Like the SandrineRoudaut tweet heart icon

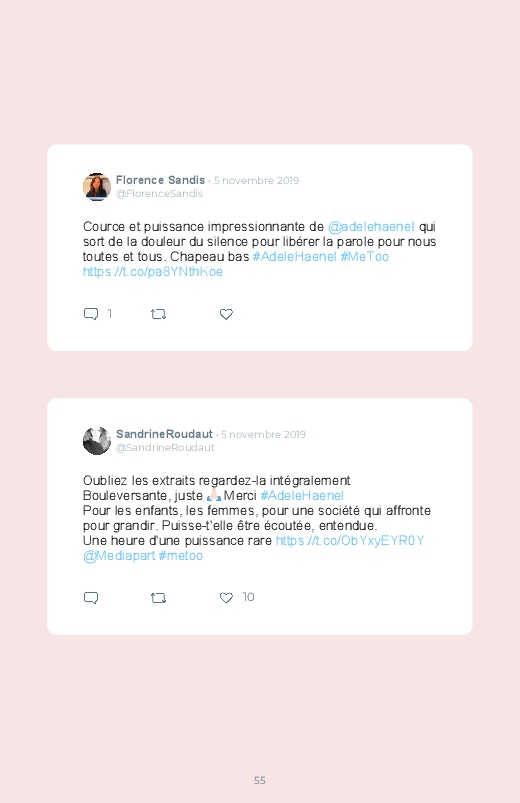[226, 598]
